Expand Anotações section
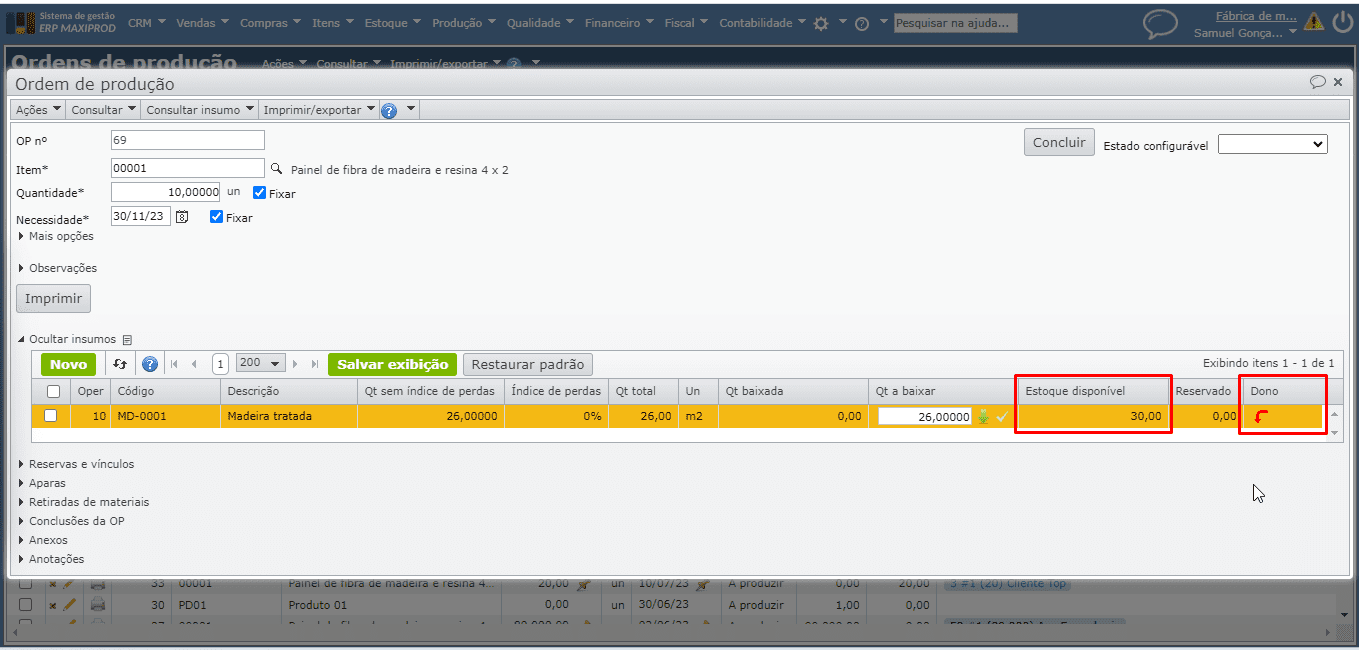This screenshot has height=650, width=1359. [51, 559]
